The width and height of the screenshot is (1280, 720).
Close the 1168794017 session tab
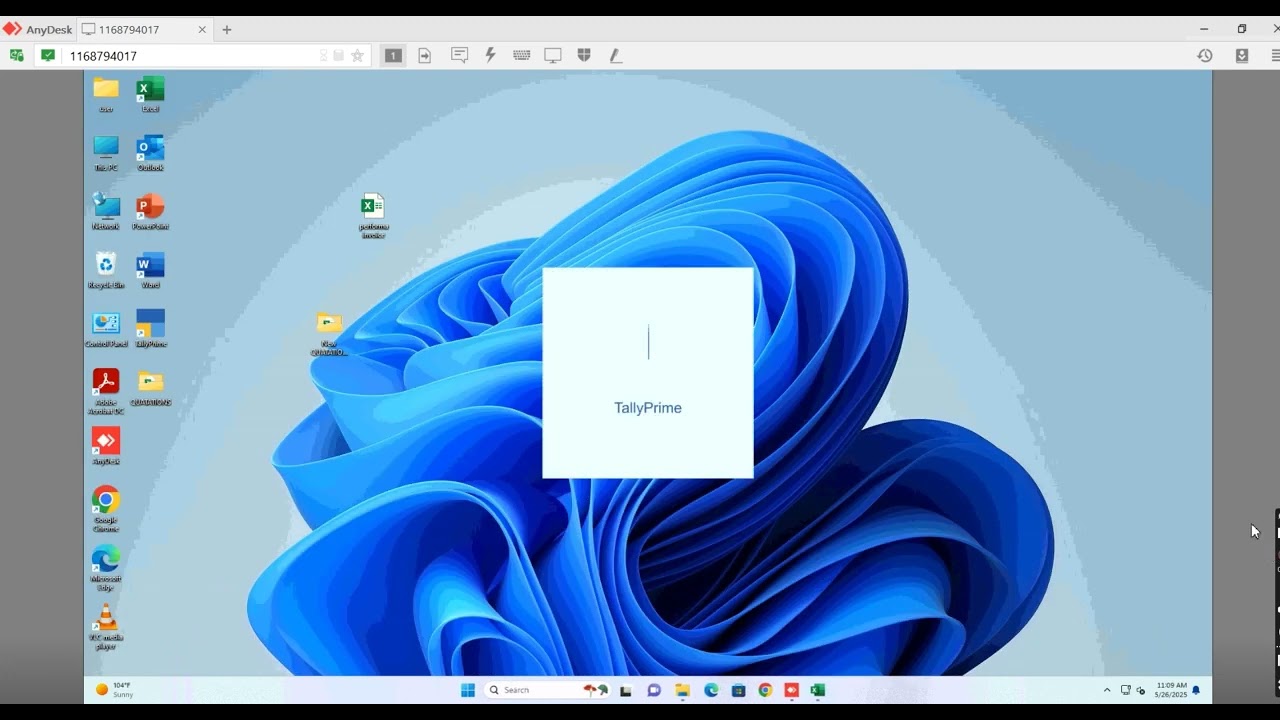(202, 30)
